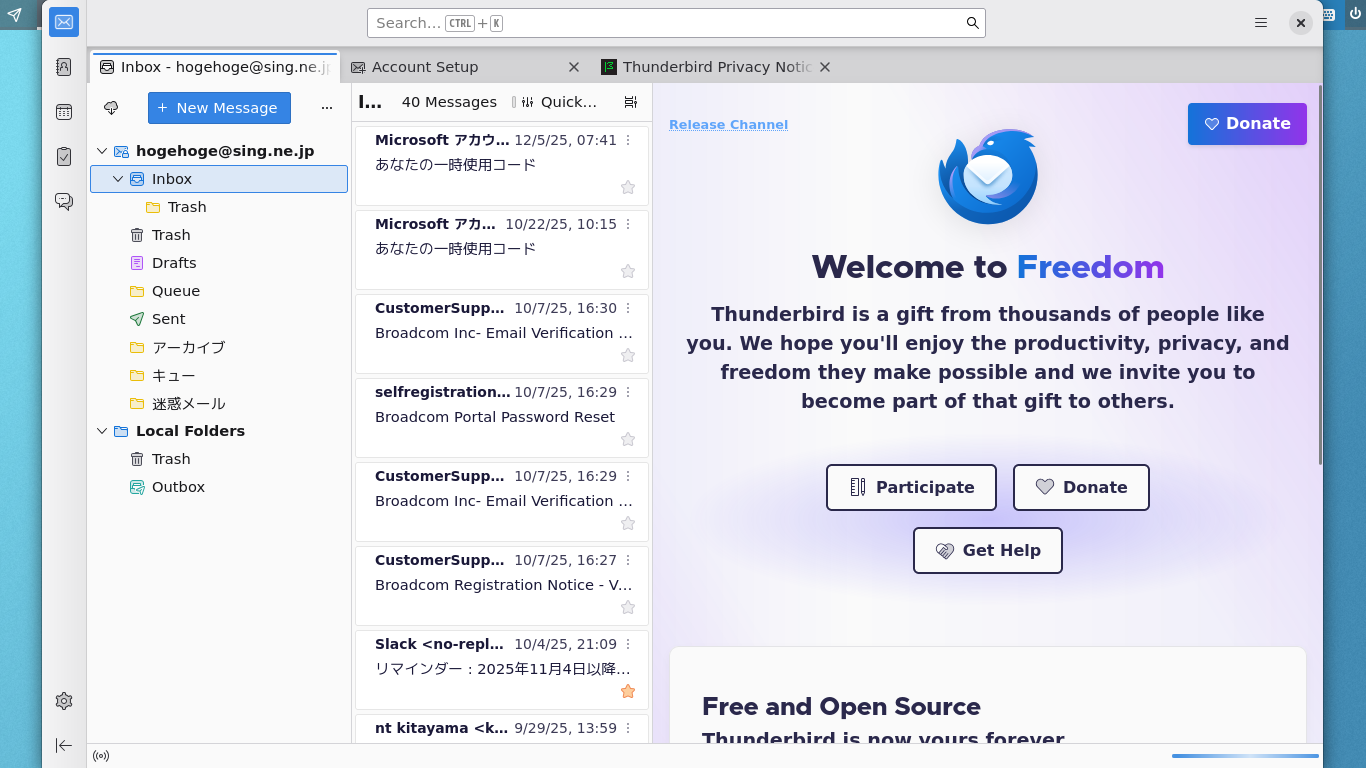Open more menu for Slack message

[x=628, y=644]
